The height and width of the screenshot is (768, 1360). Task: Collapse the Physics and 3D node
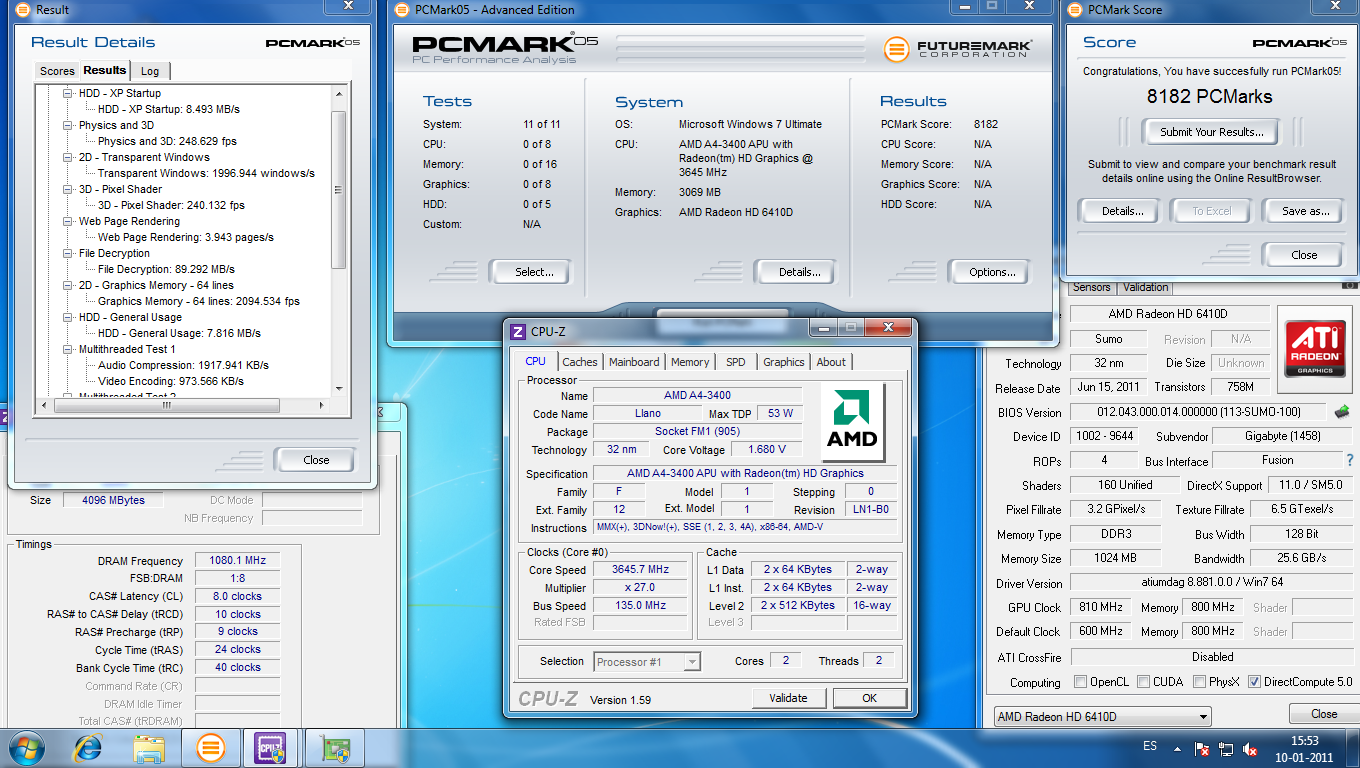pos(68,125)
